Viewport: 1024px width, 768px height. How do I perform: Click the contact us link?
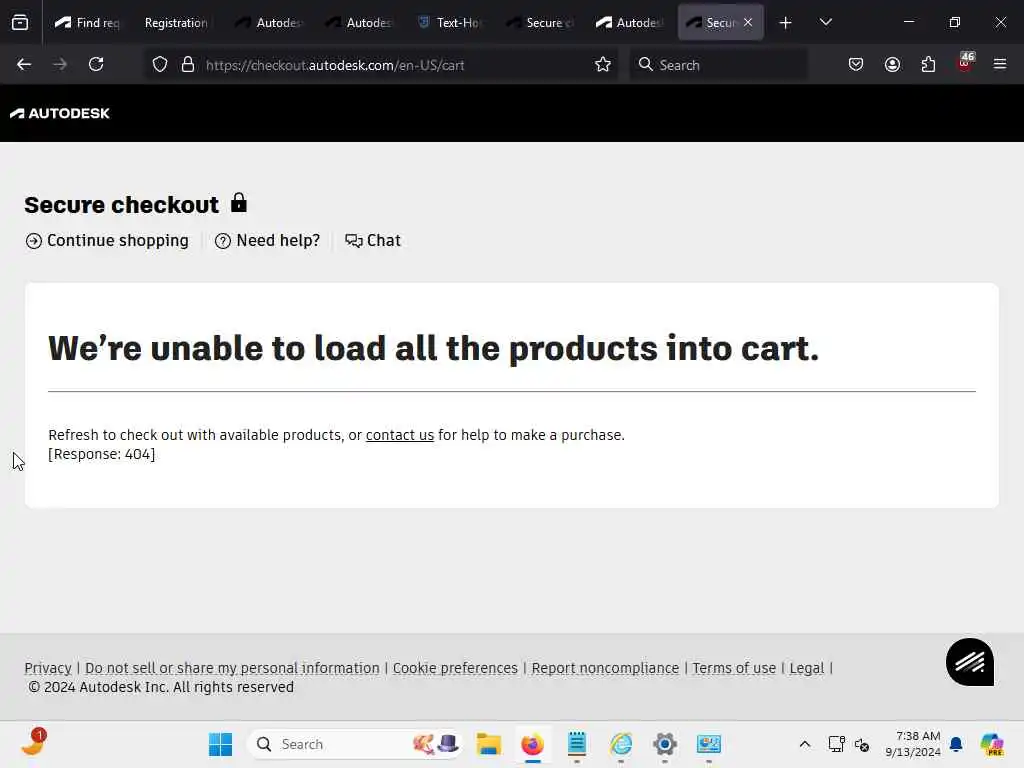click(x=400, y=435)
